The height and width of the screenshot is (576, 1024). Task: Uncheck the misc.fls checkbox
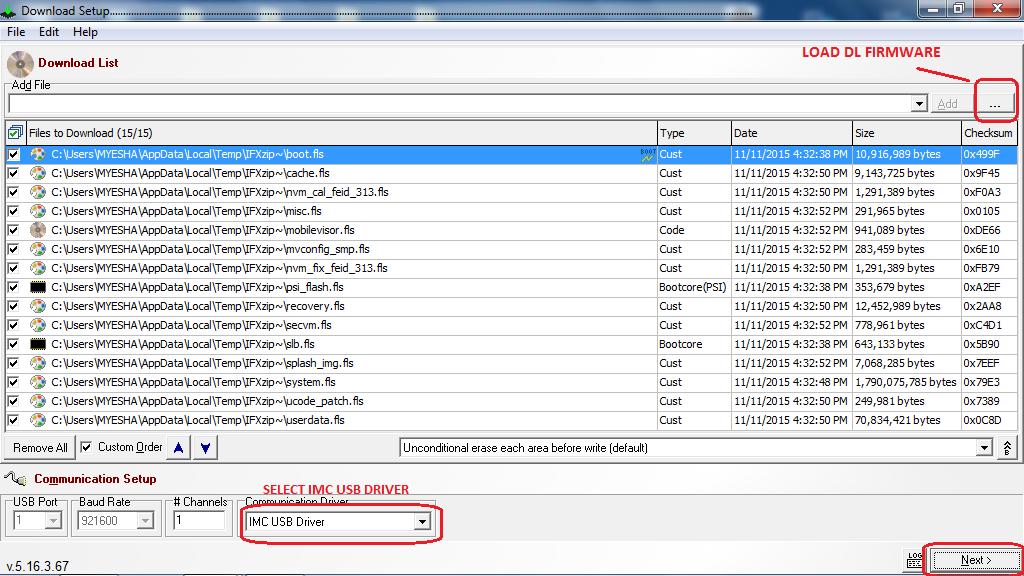[13, 211]
